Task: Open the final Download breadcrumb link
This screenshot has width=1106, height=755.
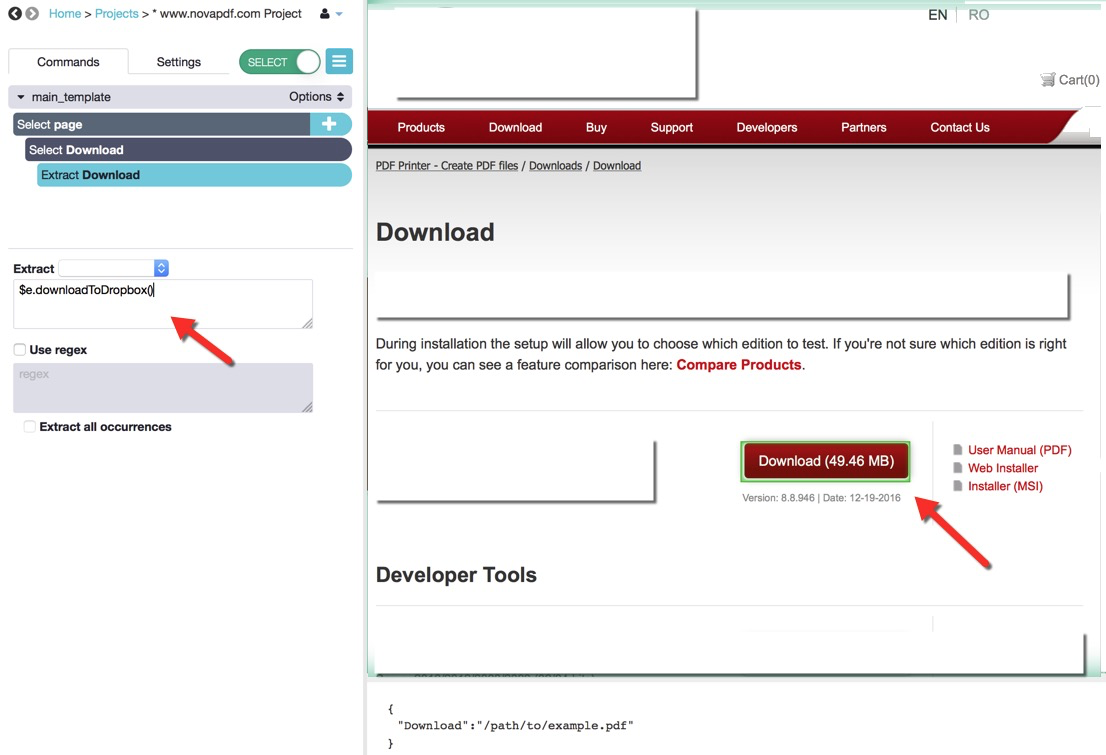Action: pos(616,165)
